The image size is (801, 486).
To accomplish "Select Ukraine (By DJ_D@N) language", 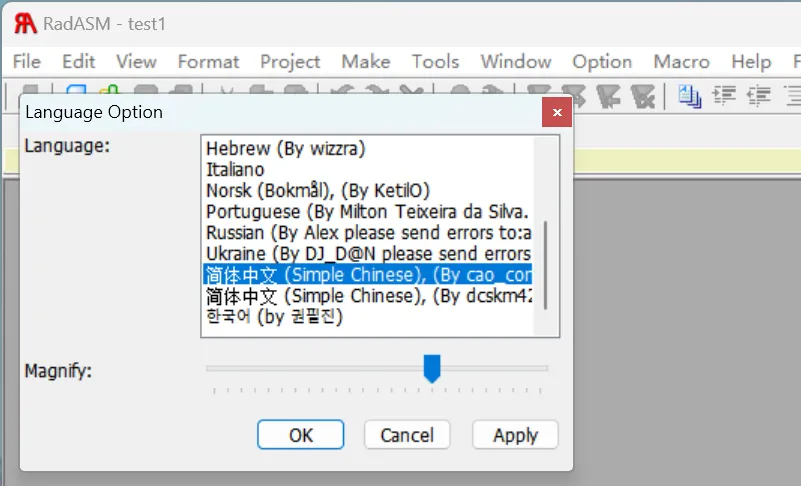I will point(367,253).
